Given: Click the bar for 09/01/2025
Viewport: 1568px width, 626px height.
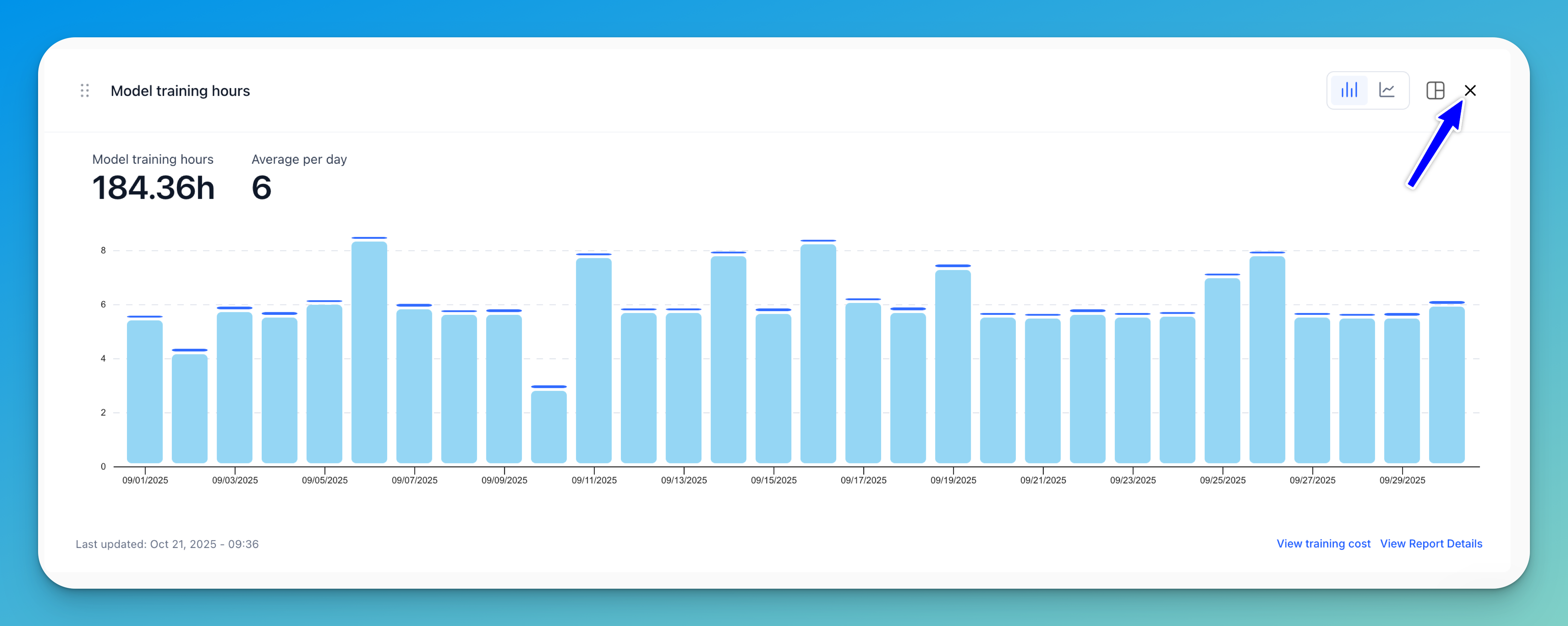Looking at the screenshot, I should (x=144, y=391).
